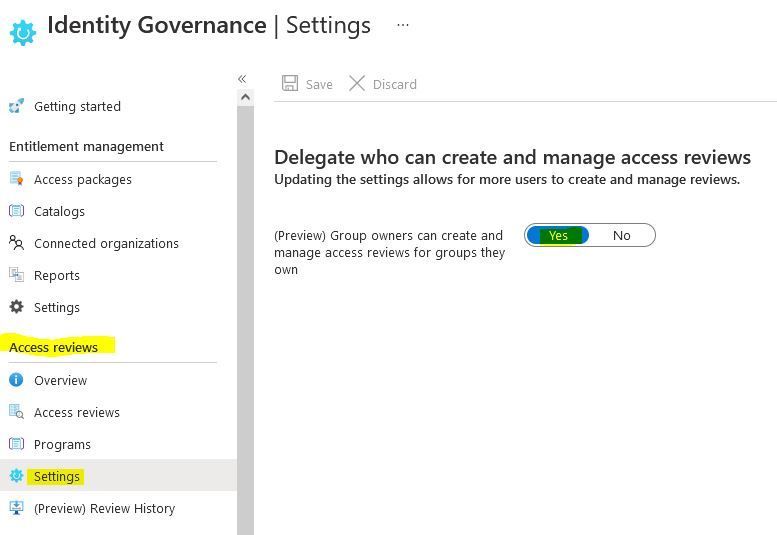The width and height of the screenshot is (777, 535).
Task: Open the ellipsis more options menu
Action: [x=402, y=25]
